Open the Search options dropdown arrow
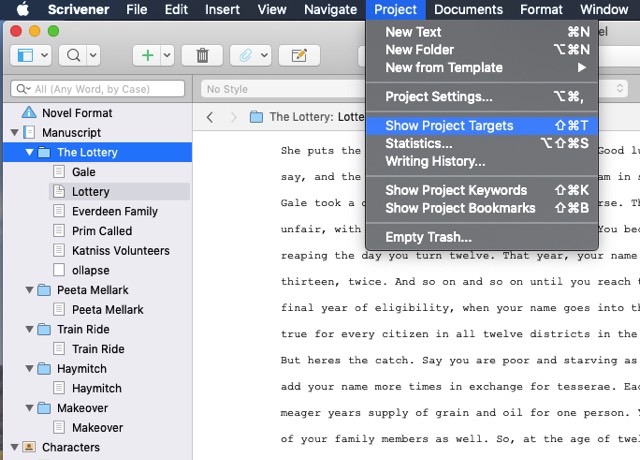The width and height of the screenshot is (640, 460). (93, 55)
